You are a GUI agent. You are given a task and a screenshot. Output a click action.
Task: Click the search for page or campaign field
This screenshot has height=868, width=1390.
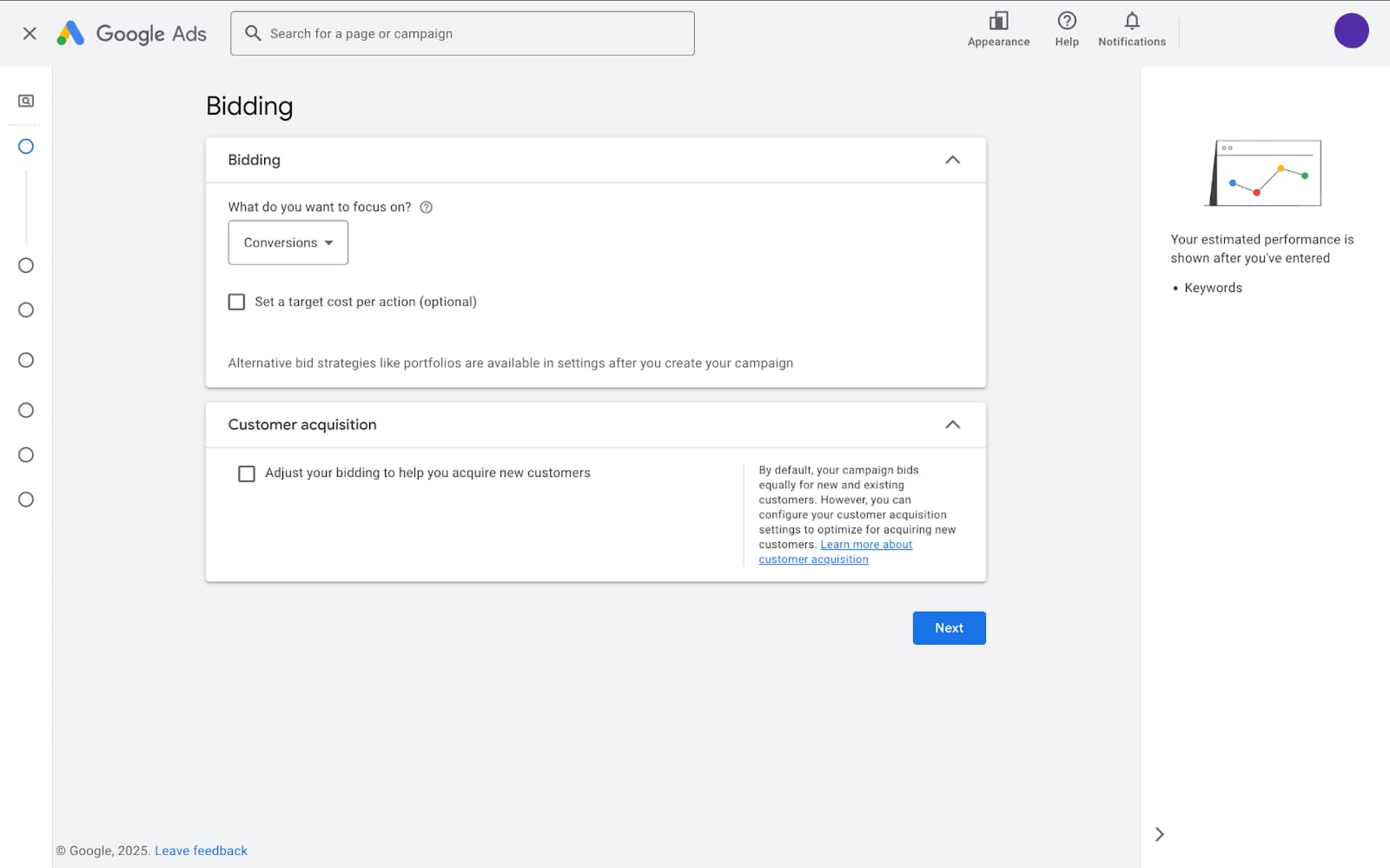pos(462,34)
